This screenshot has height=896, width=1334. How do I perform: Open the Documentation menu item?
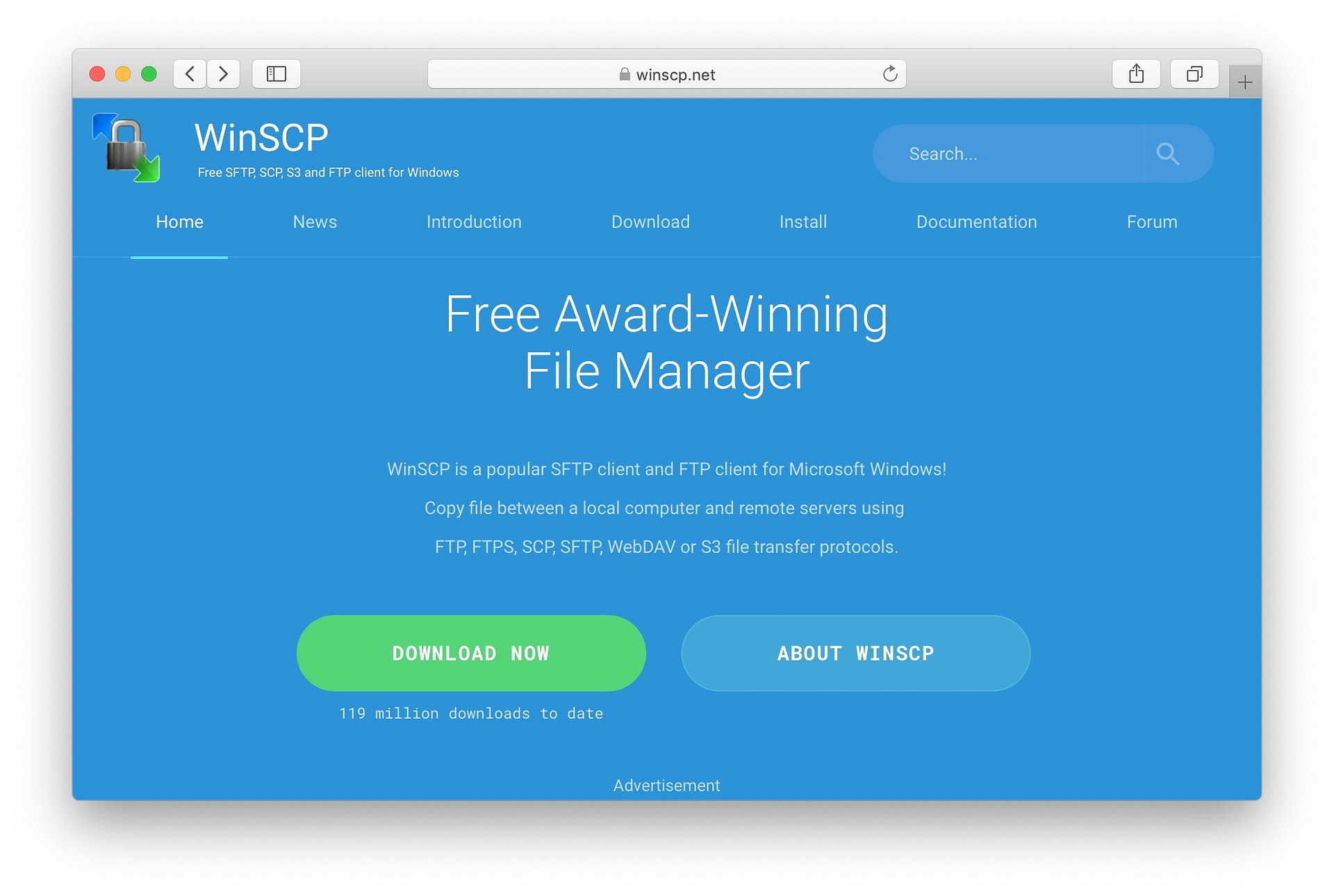click(976, 222)
